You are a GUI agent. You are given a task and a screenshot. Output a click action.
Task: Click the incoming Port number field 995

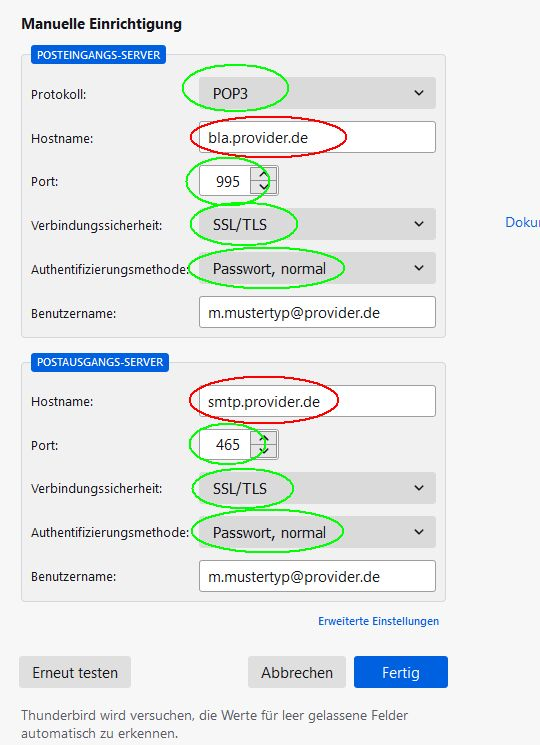(226, 181)
